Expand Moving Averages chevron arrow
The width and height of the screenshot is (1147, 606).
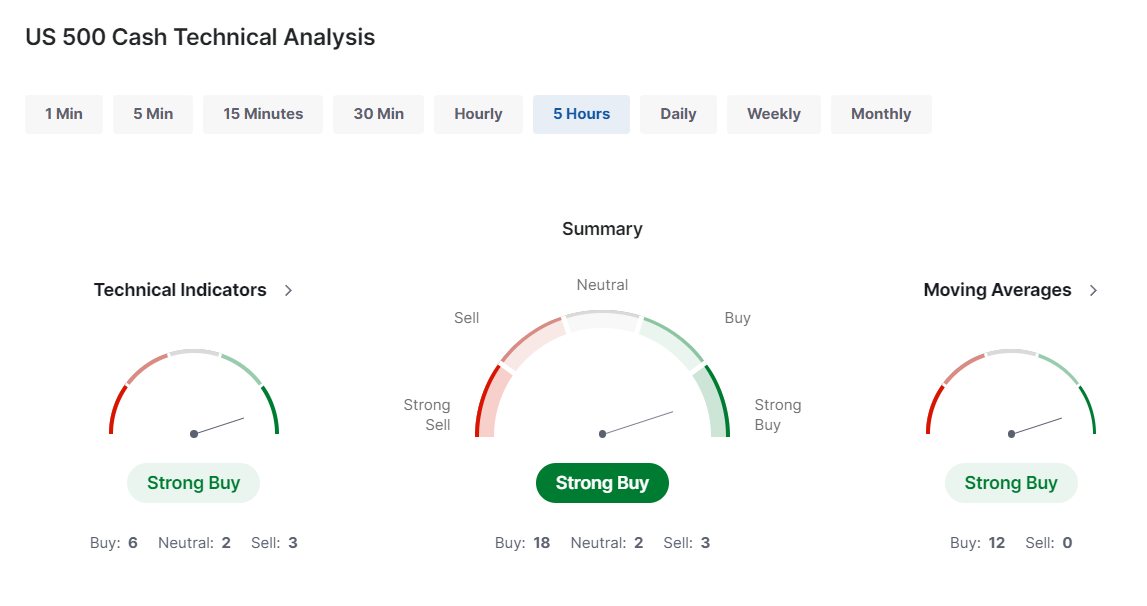[1093, 291]
